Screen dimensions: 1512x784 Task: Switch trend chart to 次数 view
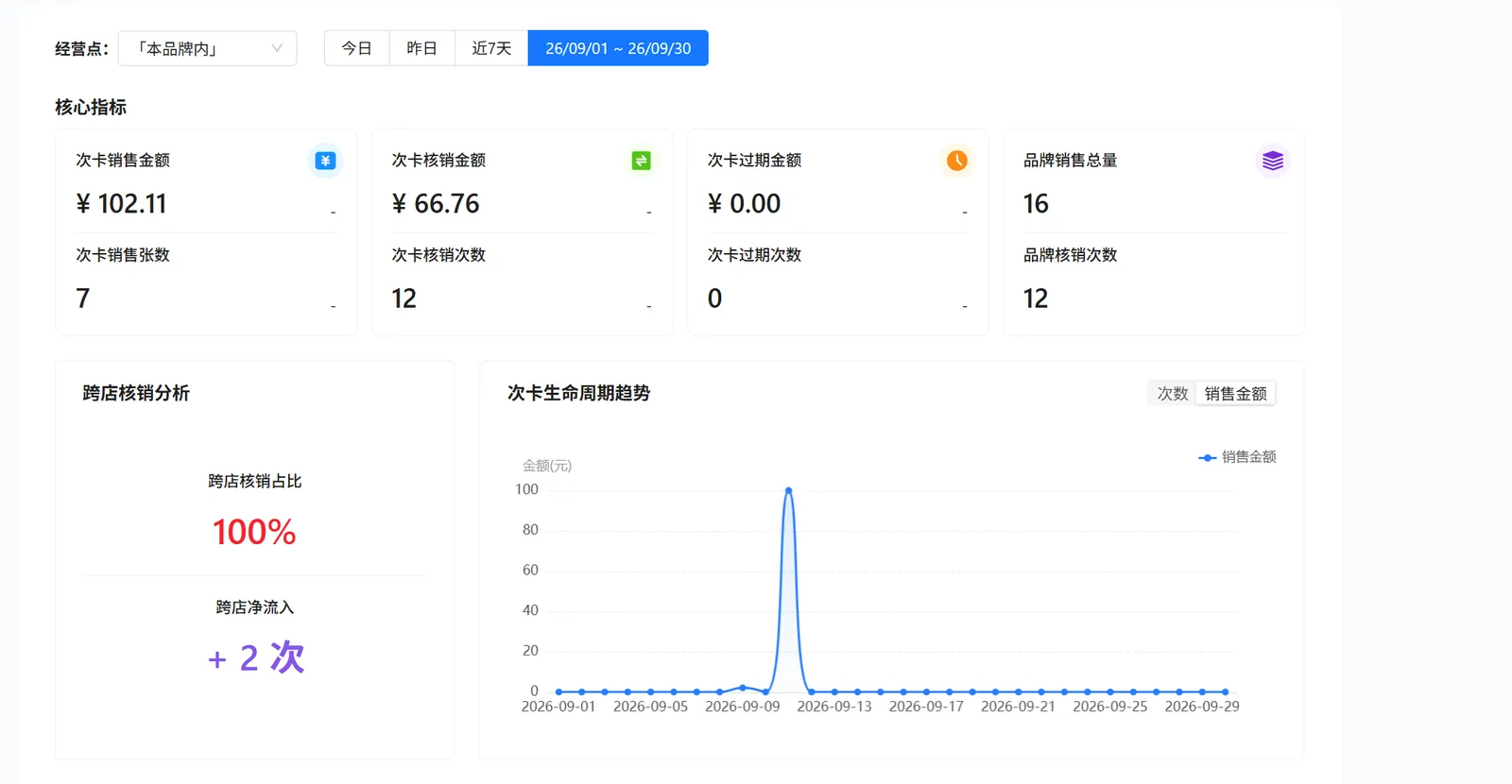coord(1173,394)
